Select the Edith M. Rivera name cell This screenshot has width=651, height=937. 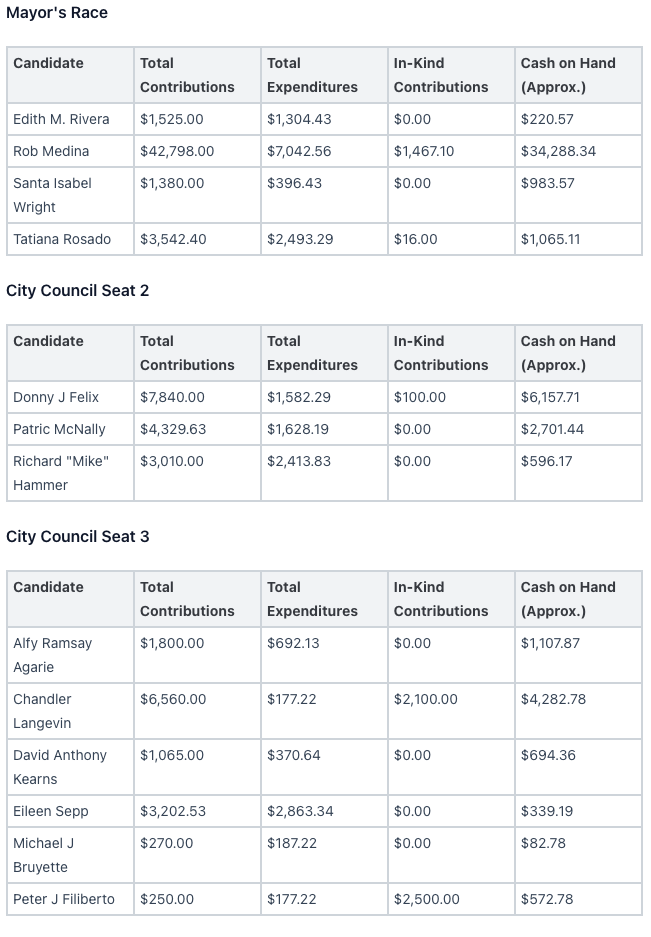coord(61,119)
